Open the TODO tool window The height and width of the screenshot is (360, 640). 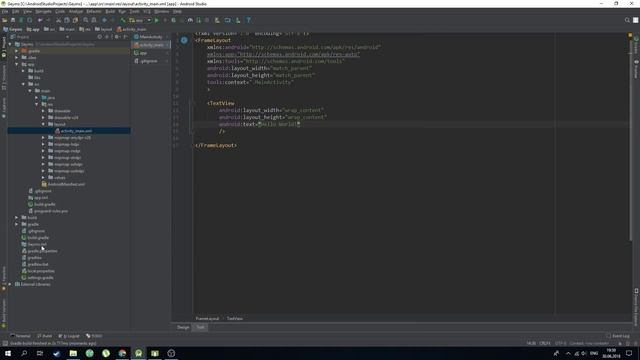(94, 336)
